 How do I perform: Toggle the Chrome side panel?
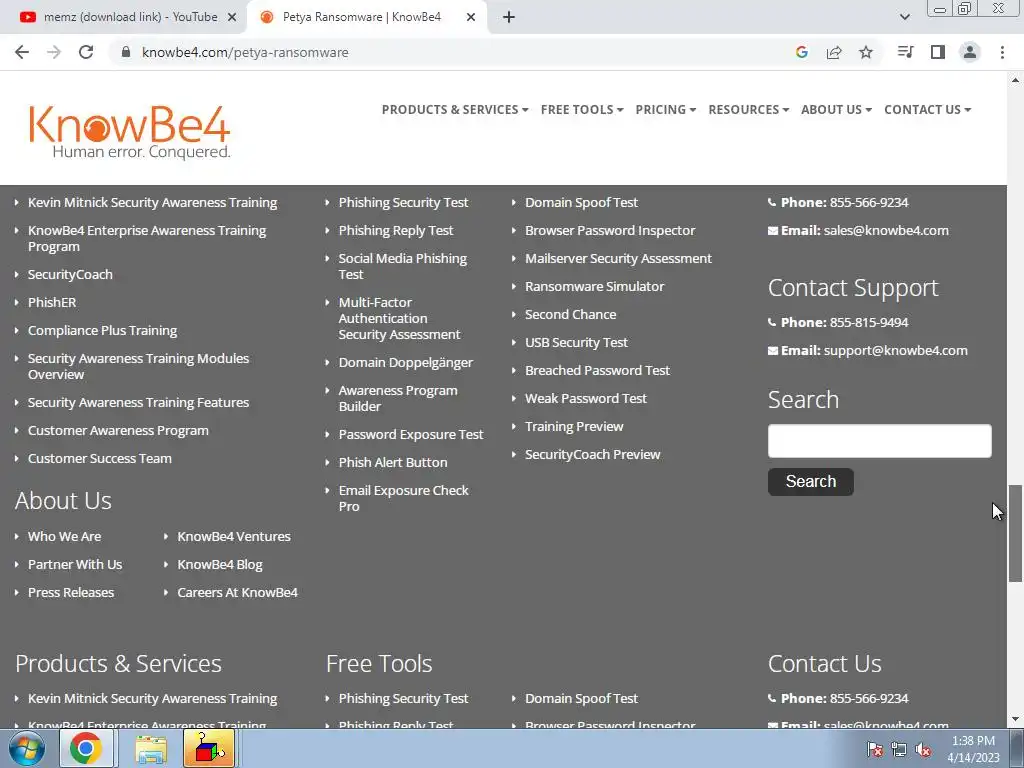click(938, 52)
